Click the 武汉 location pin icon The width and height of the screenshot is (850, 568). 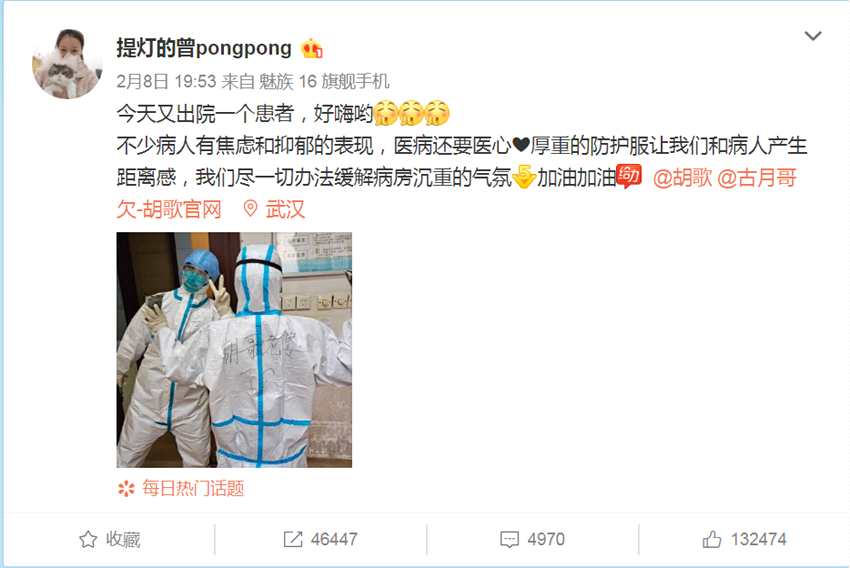click(x=250, y=209)
